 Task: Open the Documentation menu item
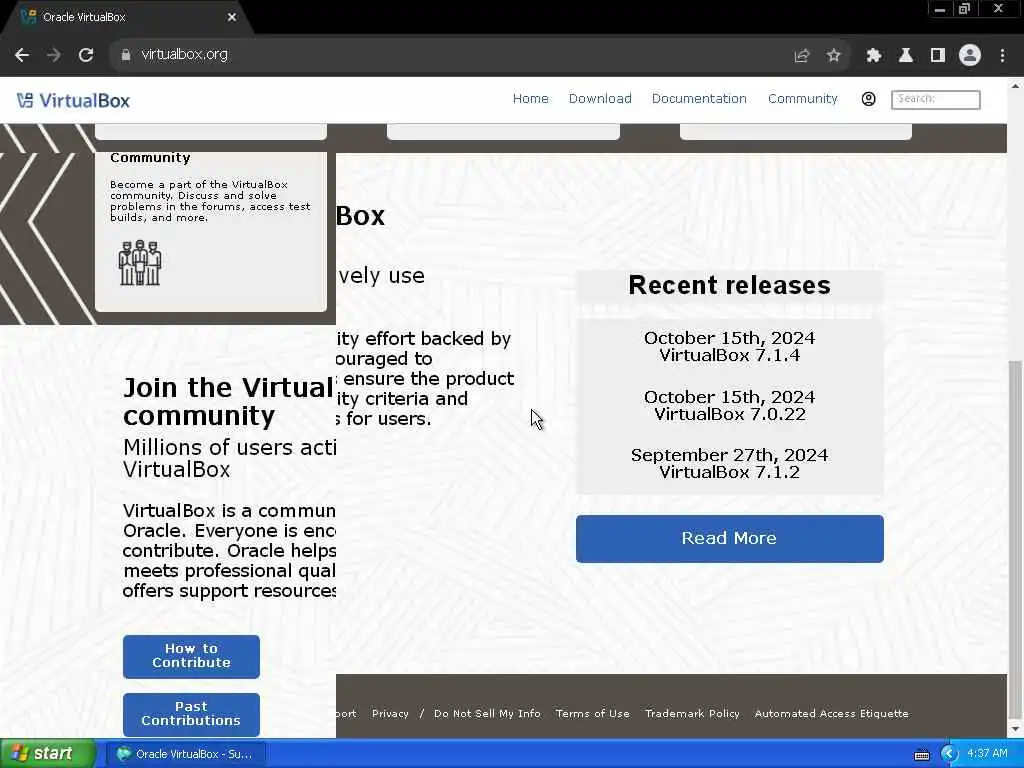[x=699, y=99]
